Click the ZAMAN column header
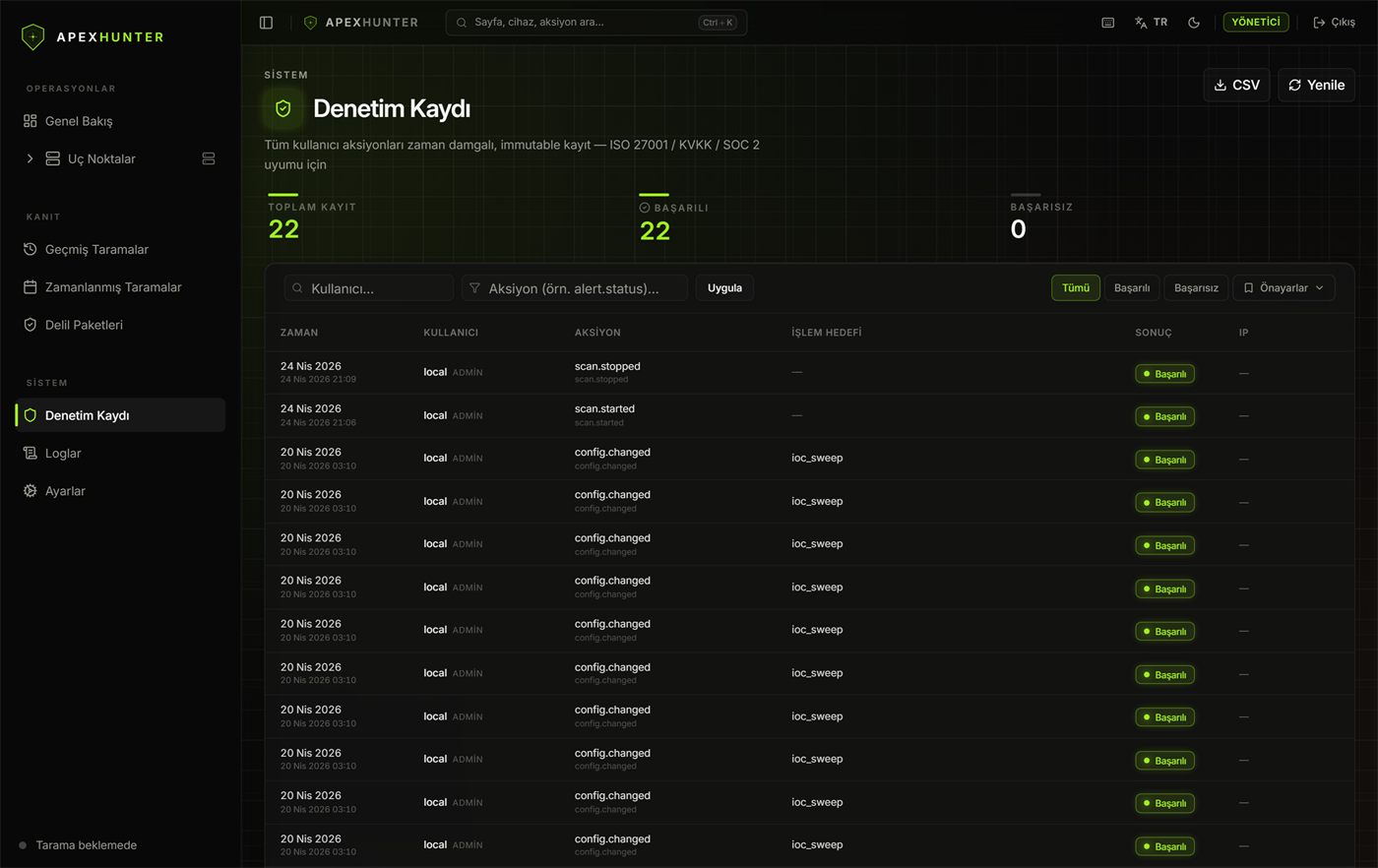1378x868 pixels. click(299, 333)
